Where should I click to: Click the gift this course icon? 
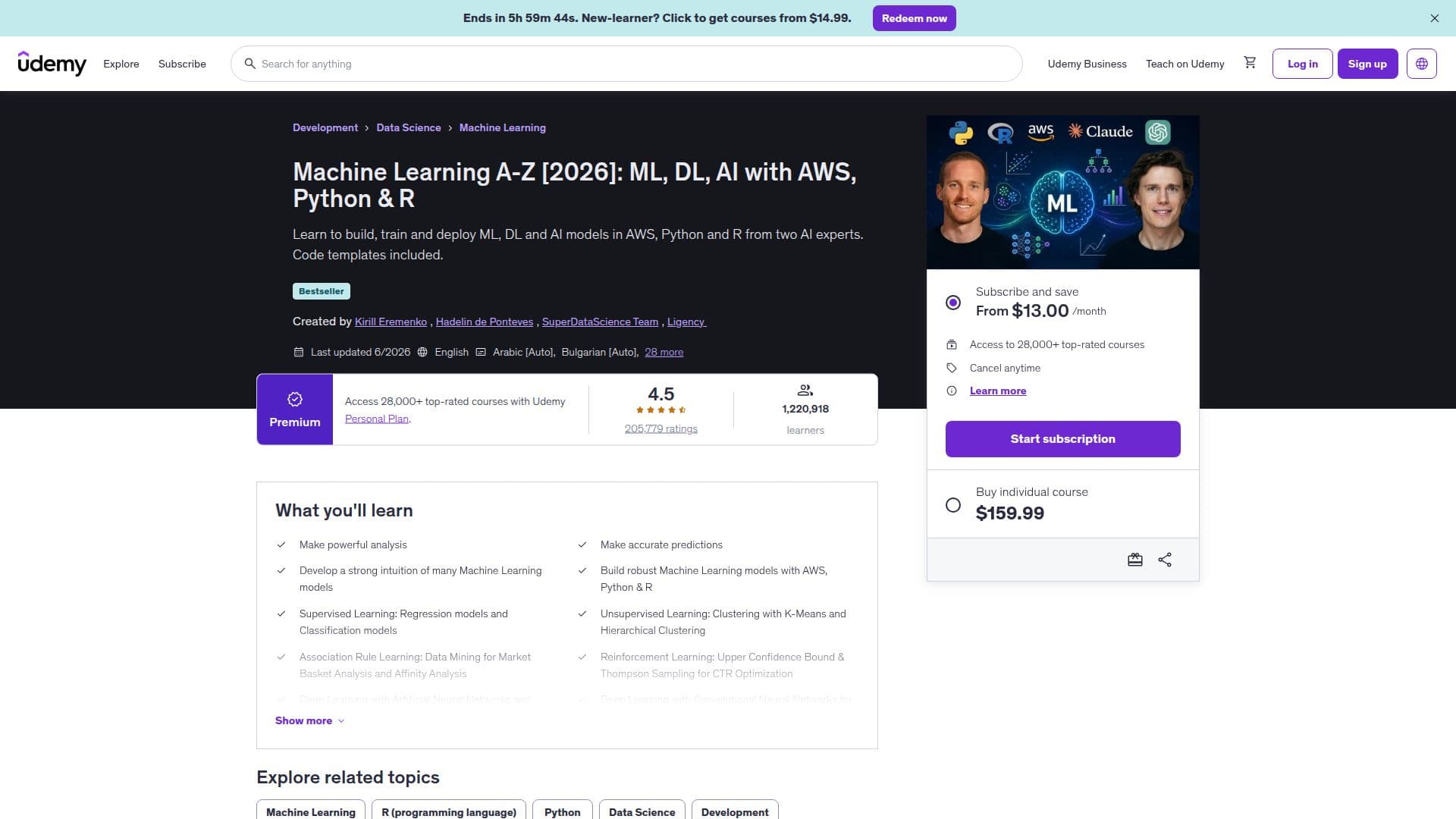pos(1134,560)
